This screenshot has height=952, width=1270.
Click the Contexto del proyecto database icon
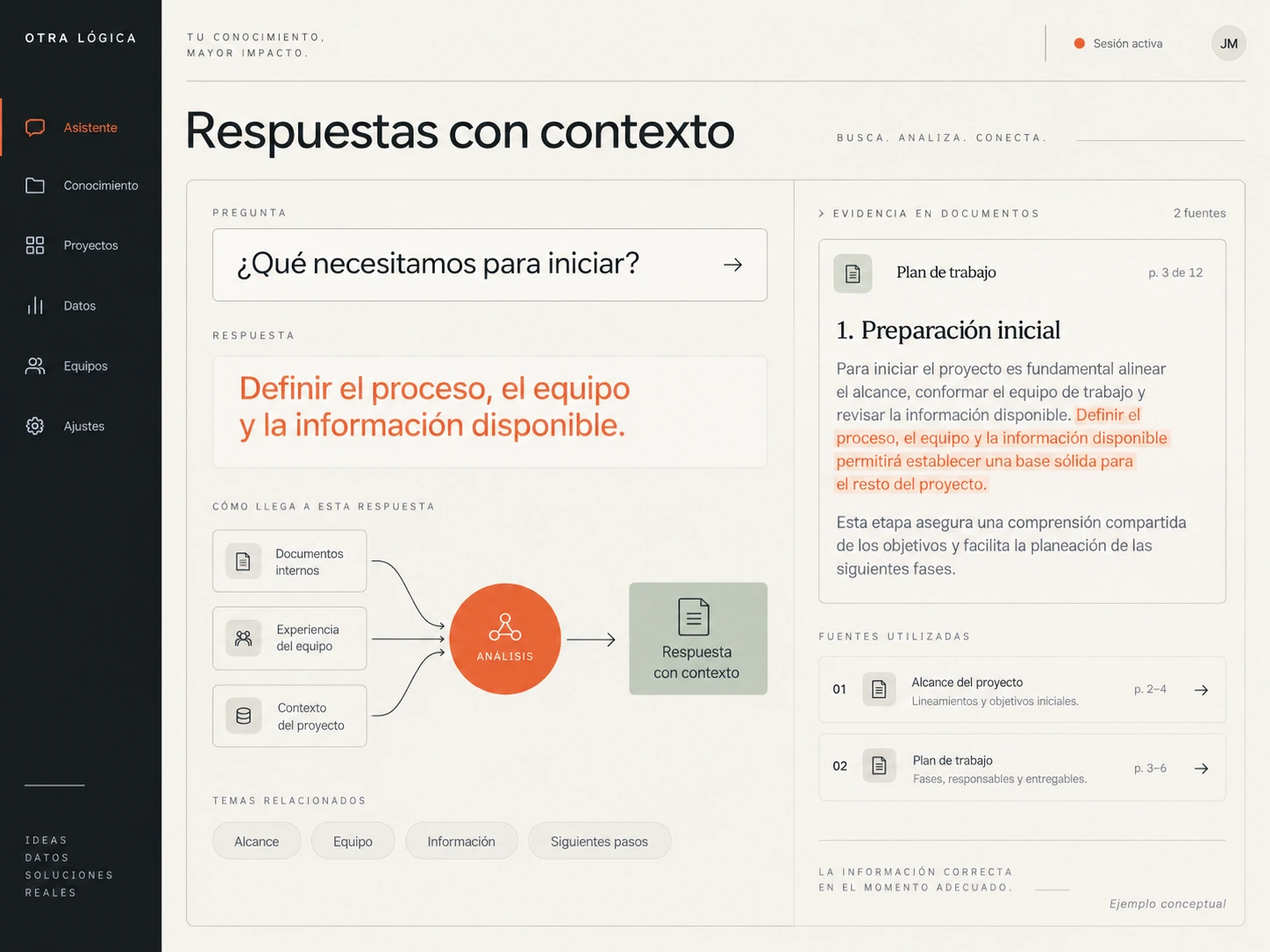tap(244, 715)
